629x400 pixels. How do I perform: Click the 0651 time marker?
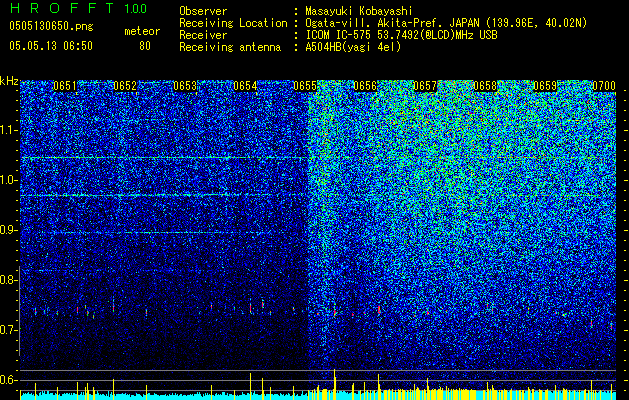pyautogui.click(x=65, y=86)
